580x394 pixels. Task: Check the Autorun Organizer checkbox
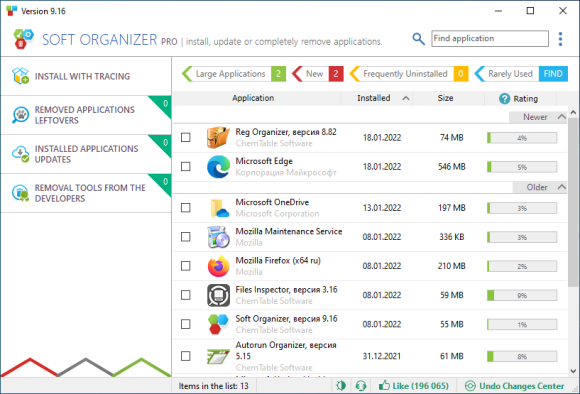click(186, 356)
